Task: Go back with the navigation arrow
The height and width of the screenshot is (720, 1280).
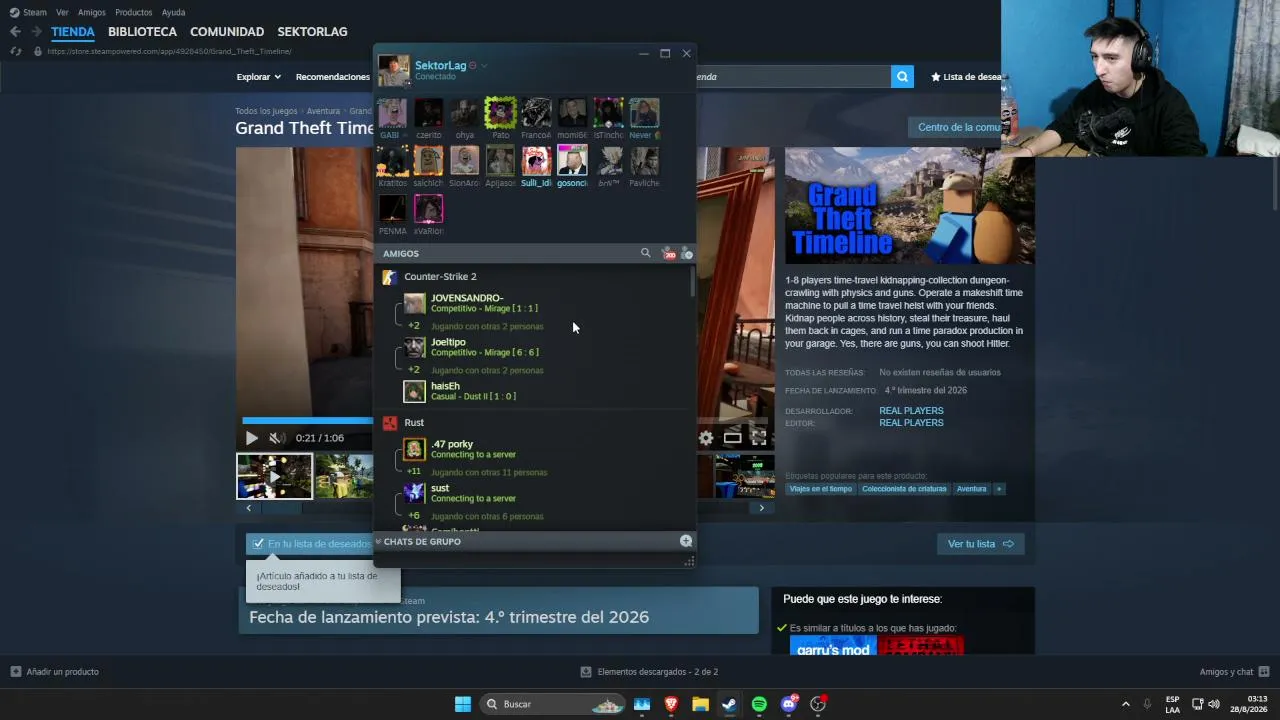Action: [15, 32]
